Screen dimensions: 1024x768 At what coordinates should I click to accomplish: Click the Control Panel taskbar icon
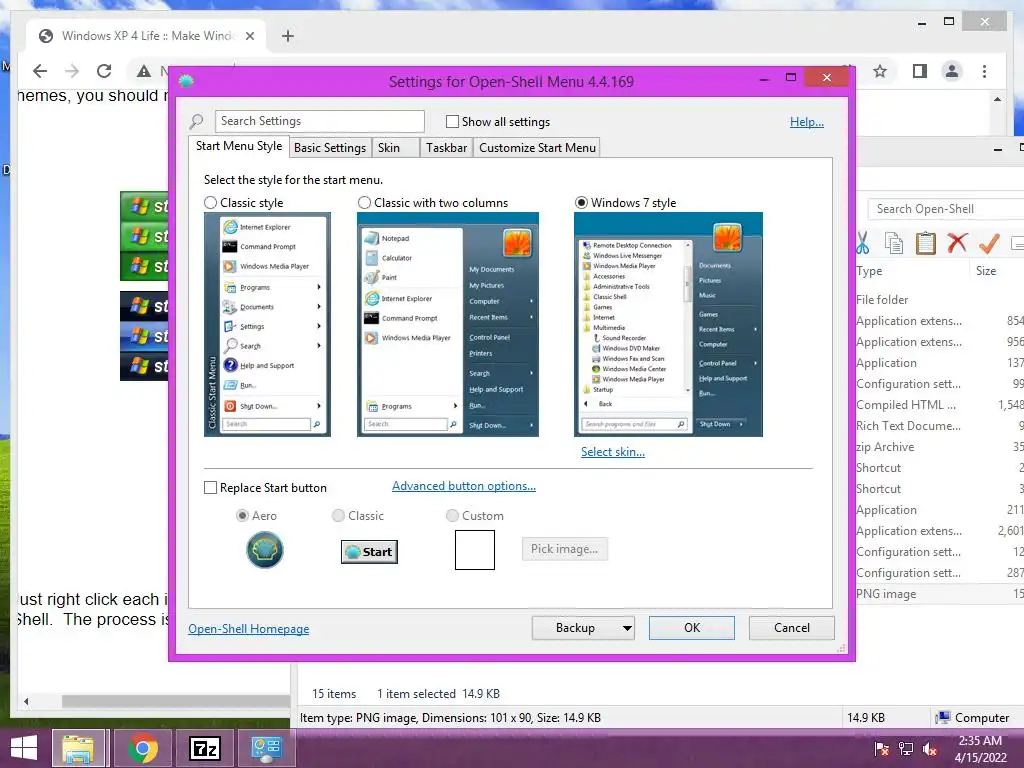tap(266, 748)
